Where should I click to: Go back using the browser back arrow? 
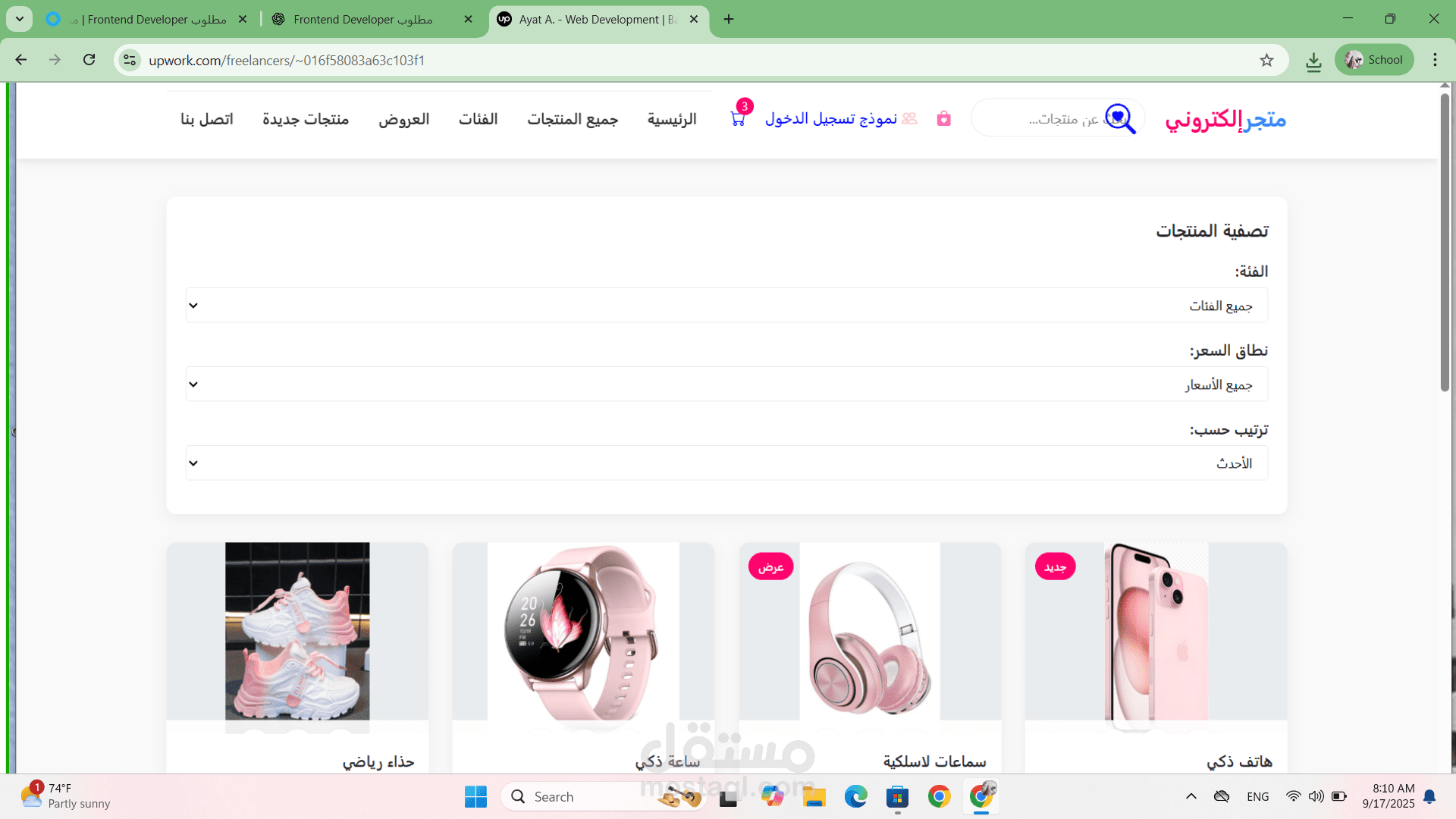[20, 60]
